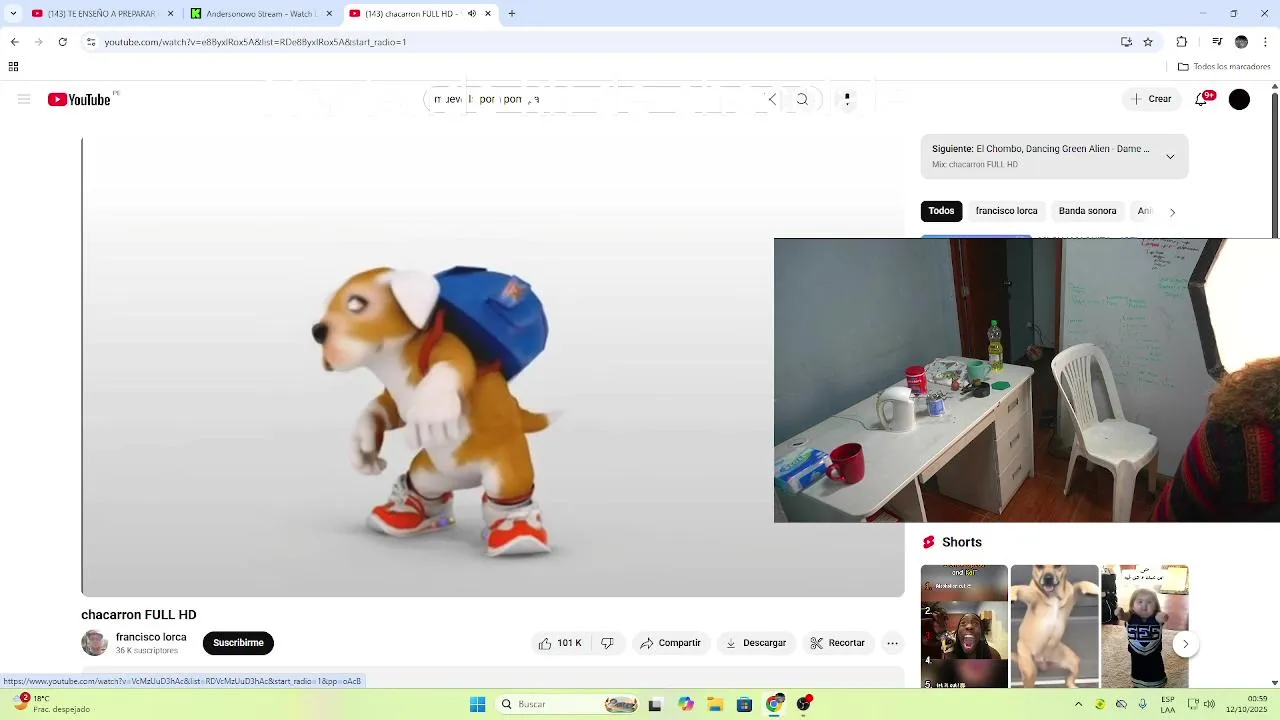Select the Todos filter chip

[x=941, y=211]
